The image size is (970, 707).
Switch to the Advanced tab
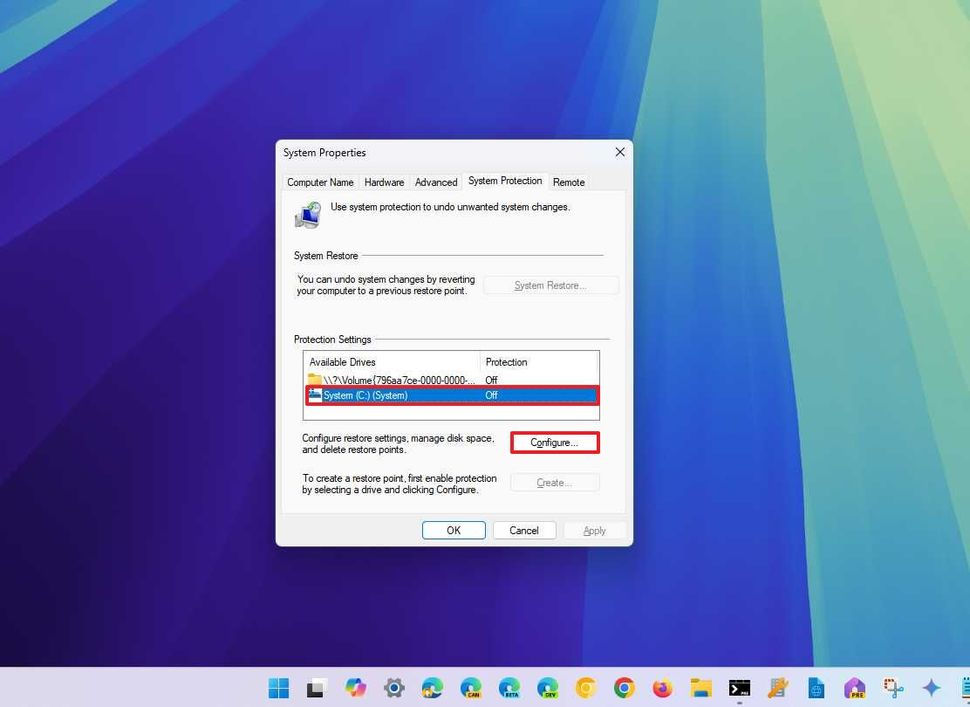436,182
